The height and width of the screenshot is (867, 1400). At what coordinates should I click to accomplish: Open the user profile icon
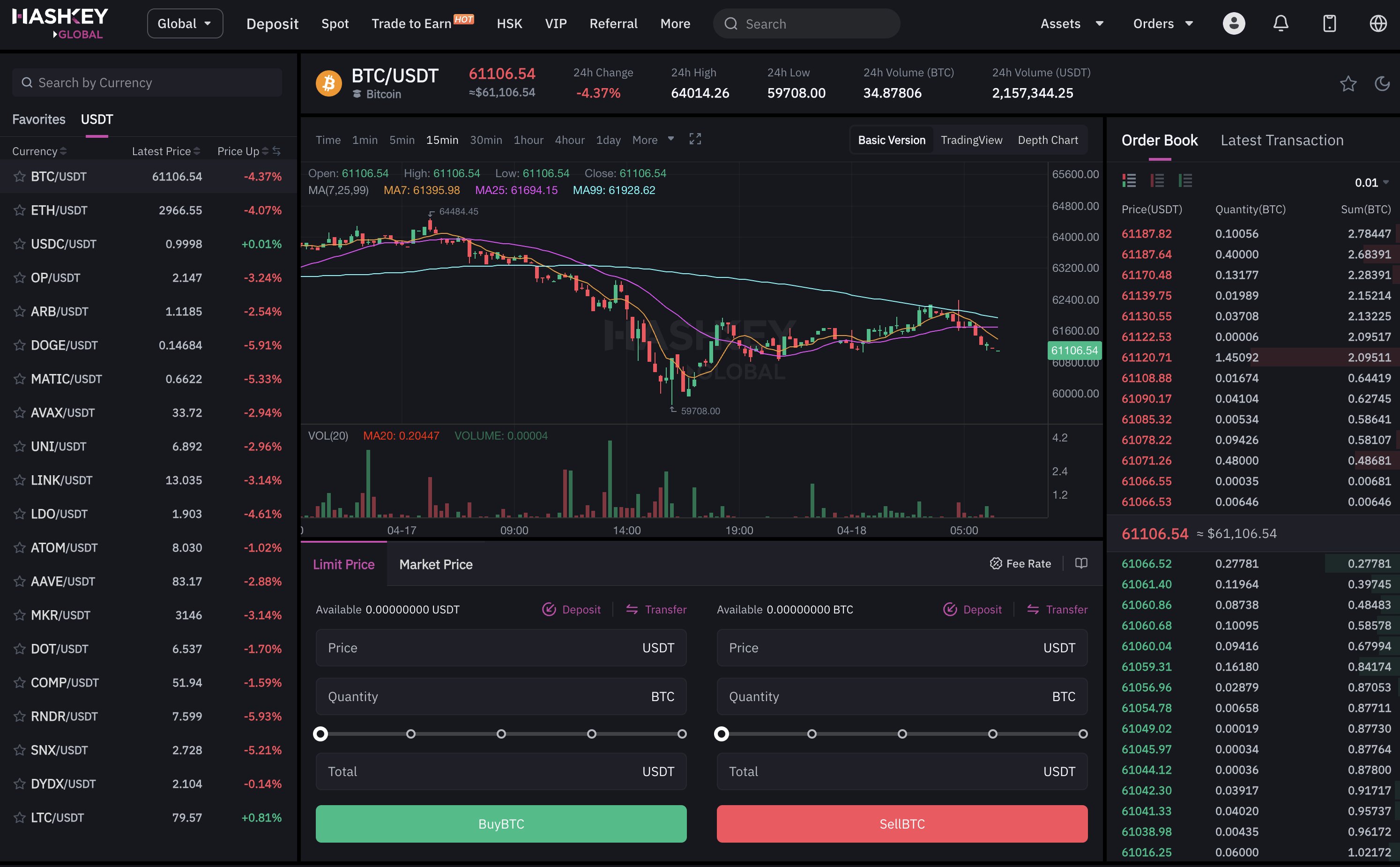pyautogui.click(x=1233, y=23)
